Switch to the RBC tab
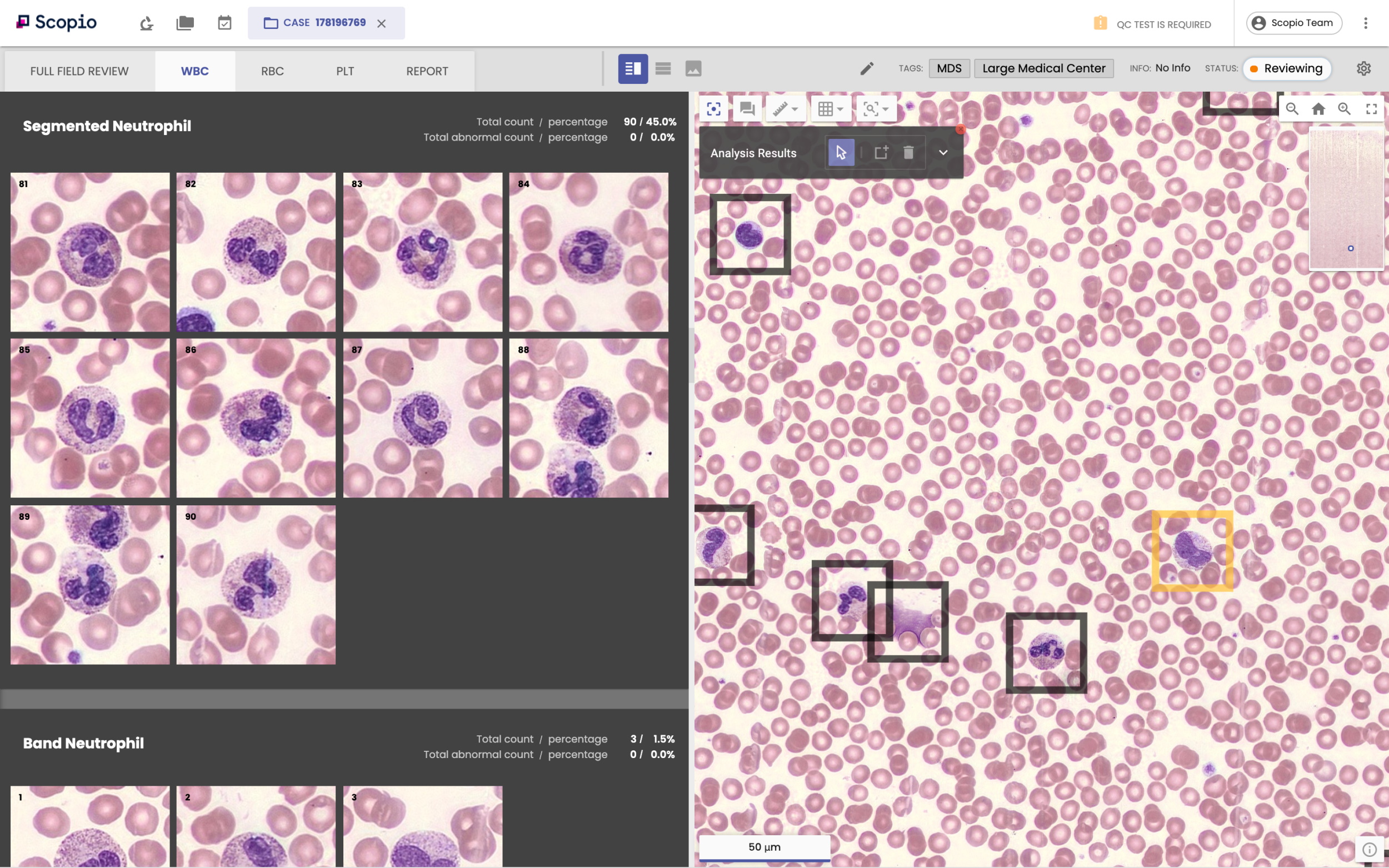Viewport: 1389px width, 868px height. tap(272, 71)
